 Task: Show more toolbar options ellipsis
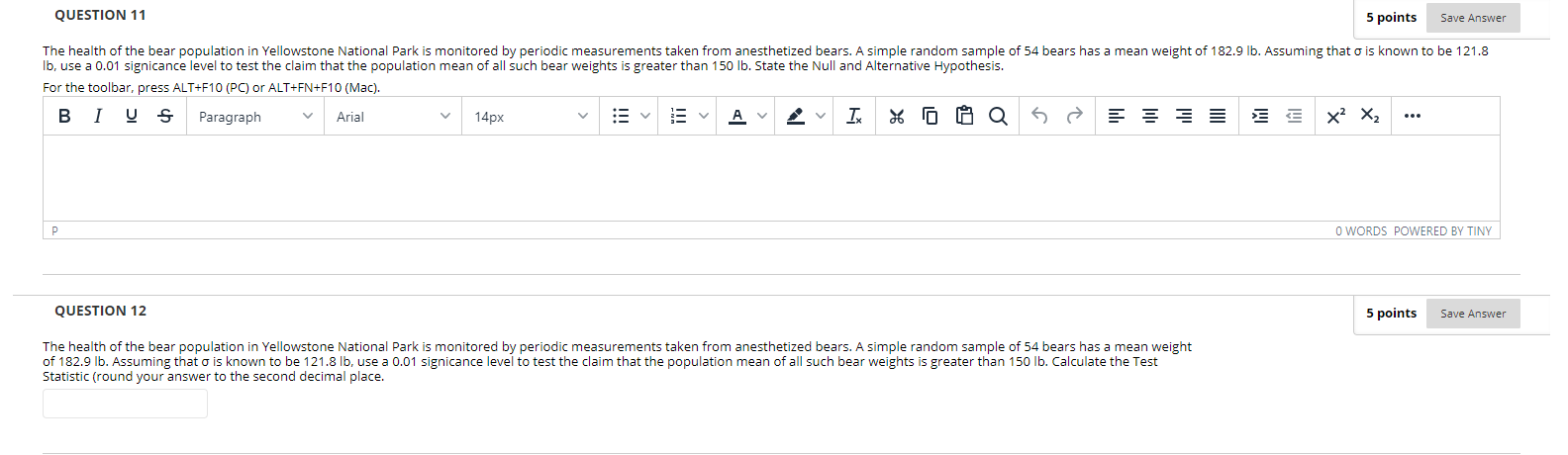click(x=1413, y=116)
